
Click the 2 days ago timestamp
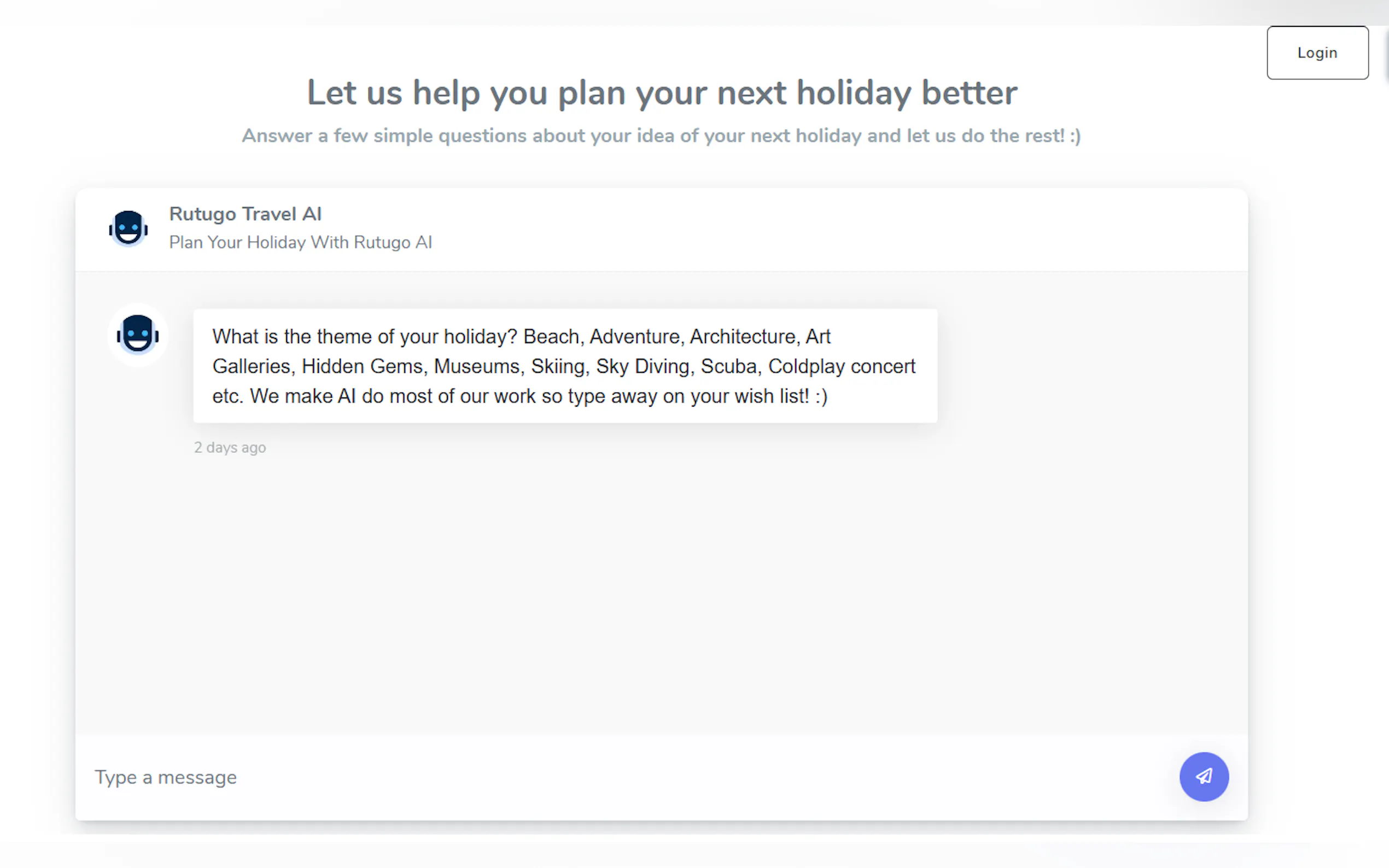230,447
